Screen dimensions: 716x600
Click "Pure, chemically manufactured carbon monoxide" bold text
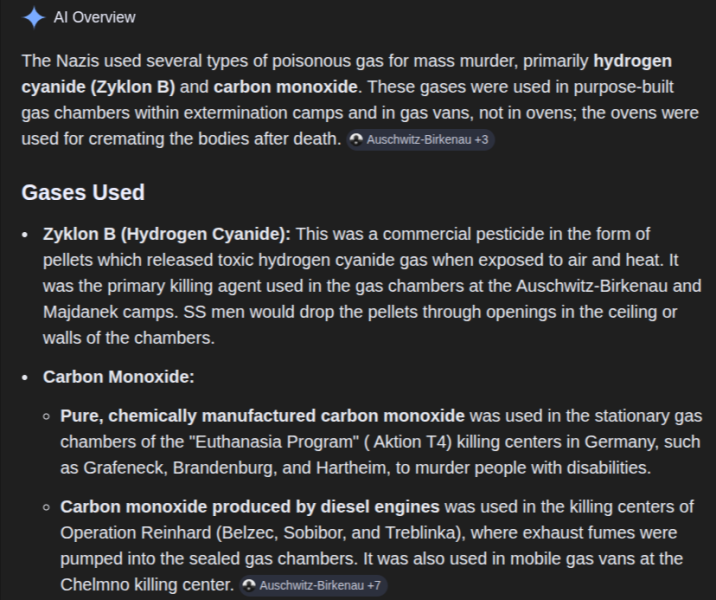coord(262,415)
